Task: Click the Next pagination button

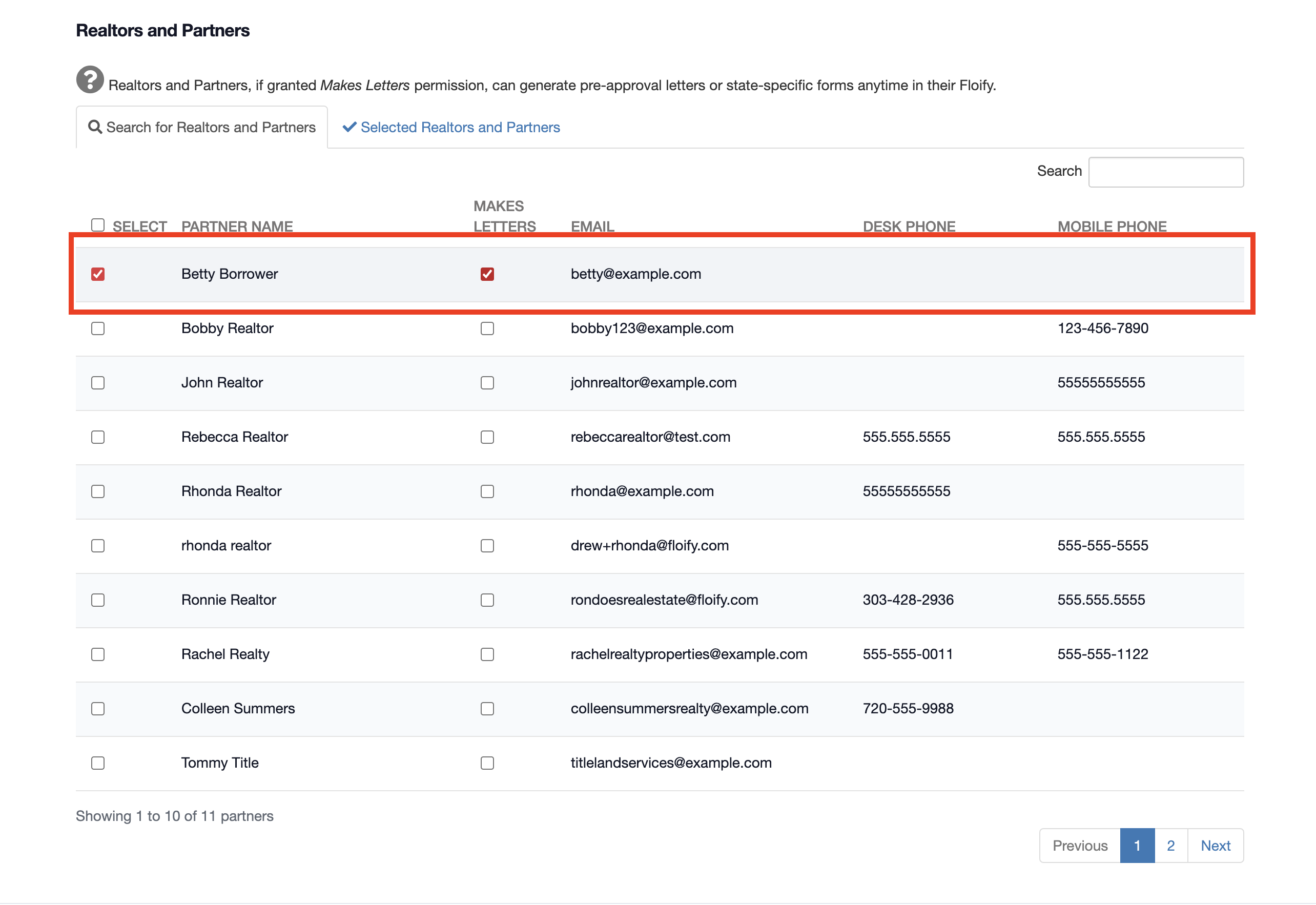Action: (x=1215, y=846)
